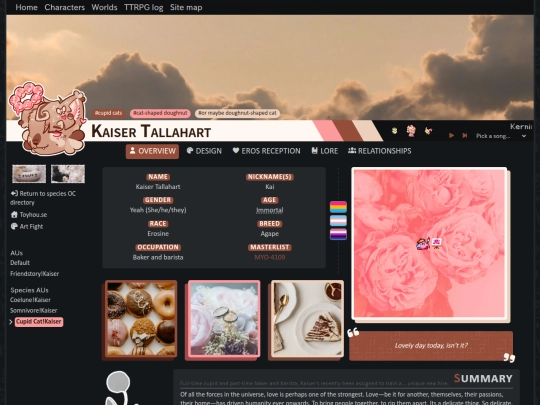Image resolution: width=540 pixels, height=405 pixels.
Task: Click the second sidebar stamp thumbnail
Action: tap(68, 174)
